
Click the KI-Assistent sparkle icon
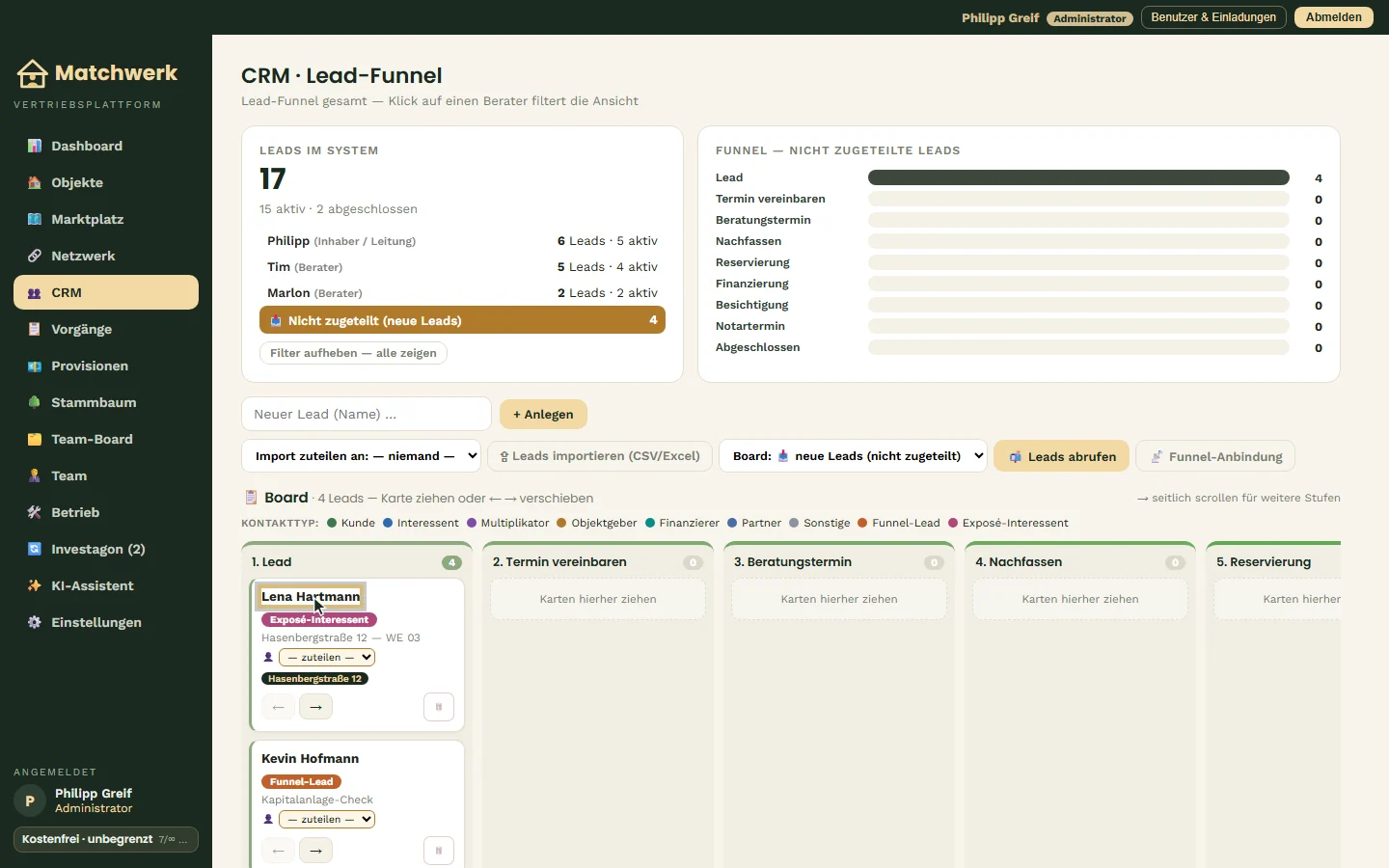pyautogui.click(x=35, y=585)
